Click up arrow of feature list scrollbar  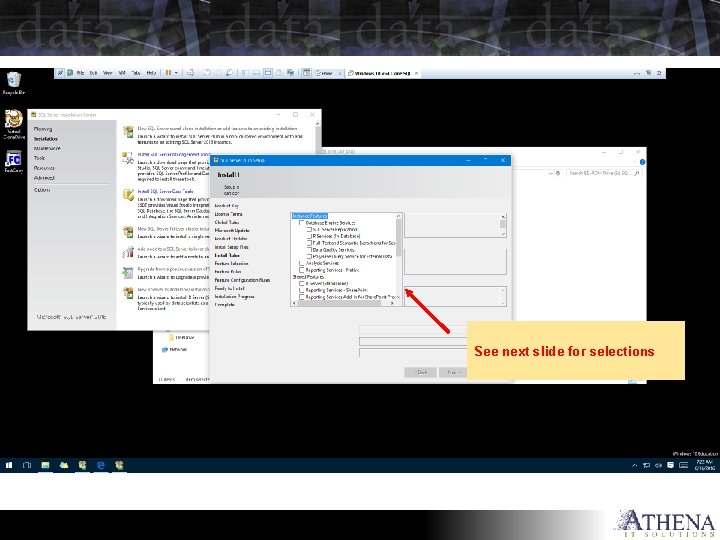tap(399, 216)
